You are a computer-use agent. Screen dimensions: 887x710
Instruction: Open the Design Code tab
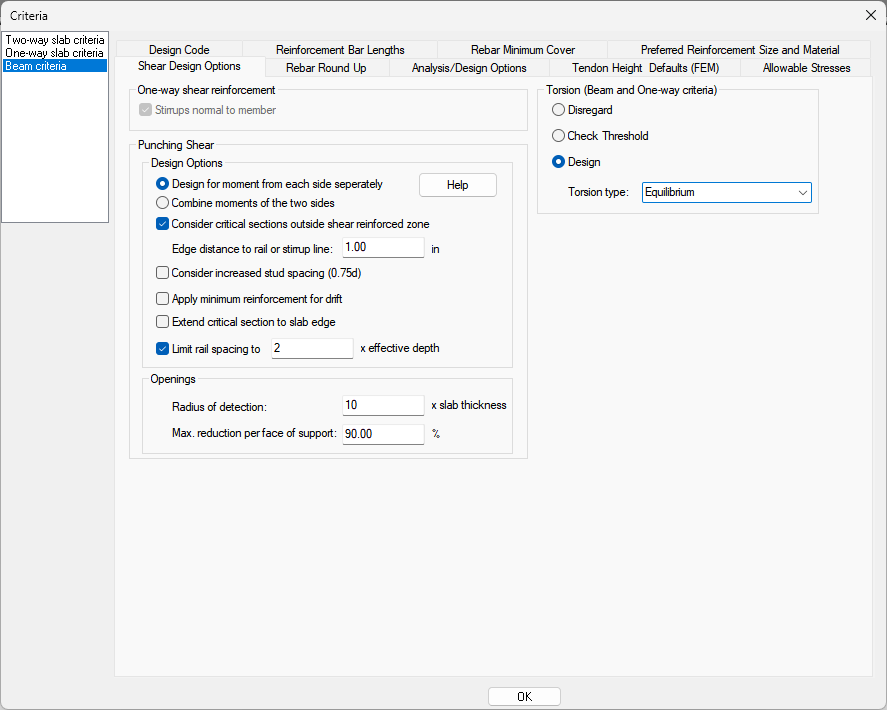pos(179,50)
